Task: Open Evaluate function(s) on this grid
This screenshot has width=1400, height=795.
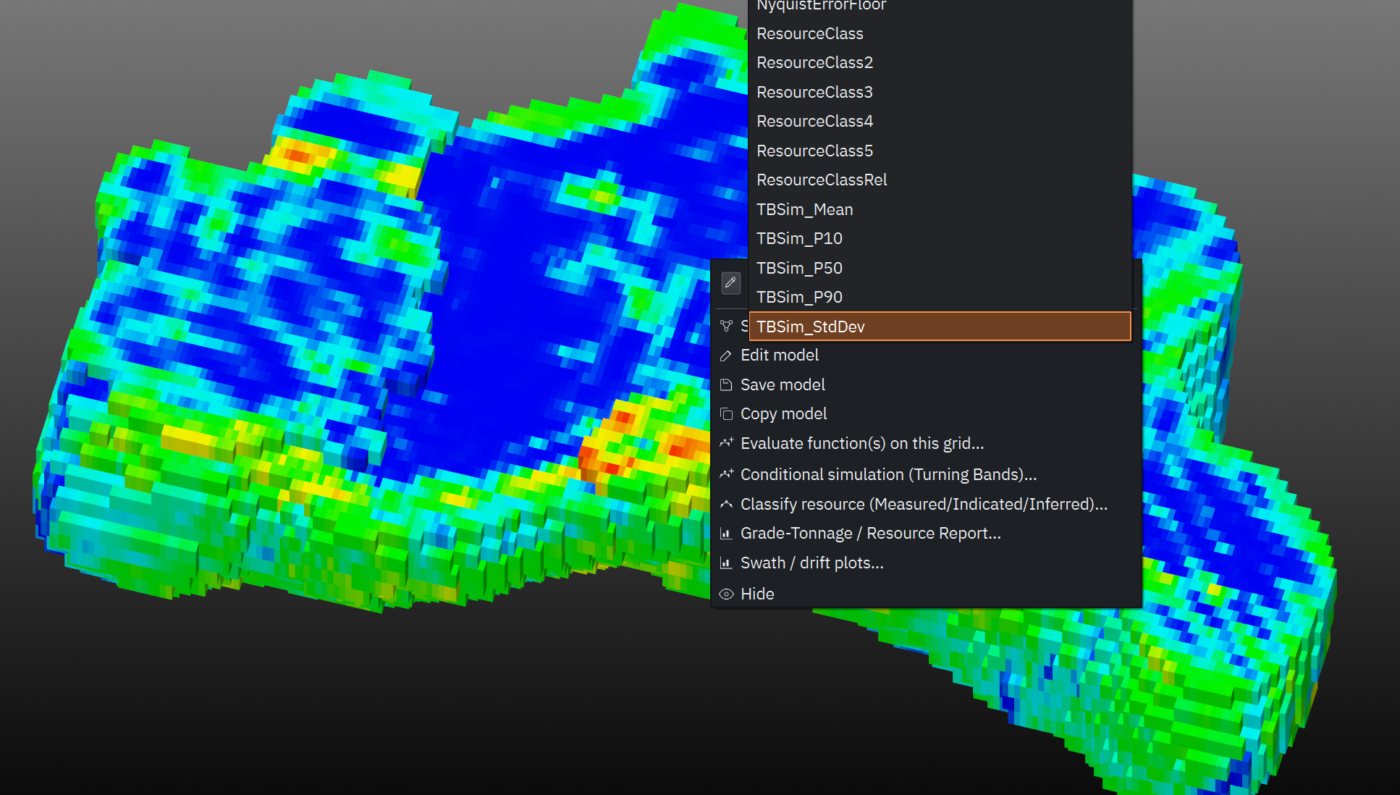Action: pyautogui.click(x=926, y=444)
